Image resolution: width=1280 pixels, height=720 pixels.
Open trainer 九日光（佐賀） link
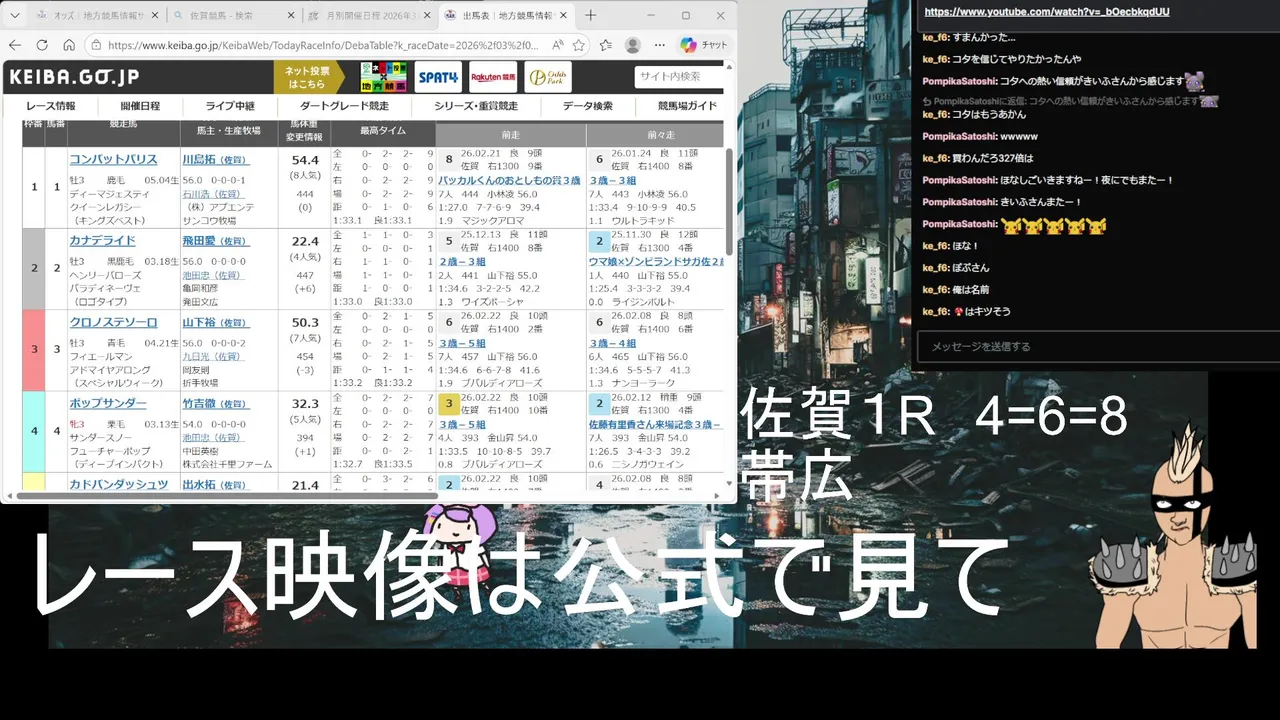click(x=212, y=356)
